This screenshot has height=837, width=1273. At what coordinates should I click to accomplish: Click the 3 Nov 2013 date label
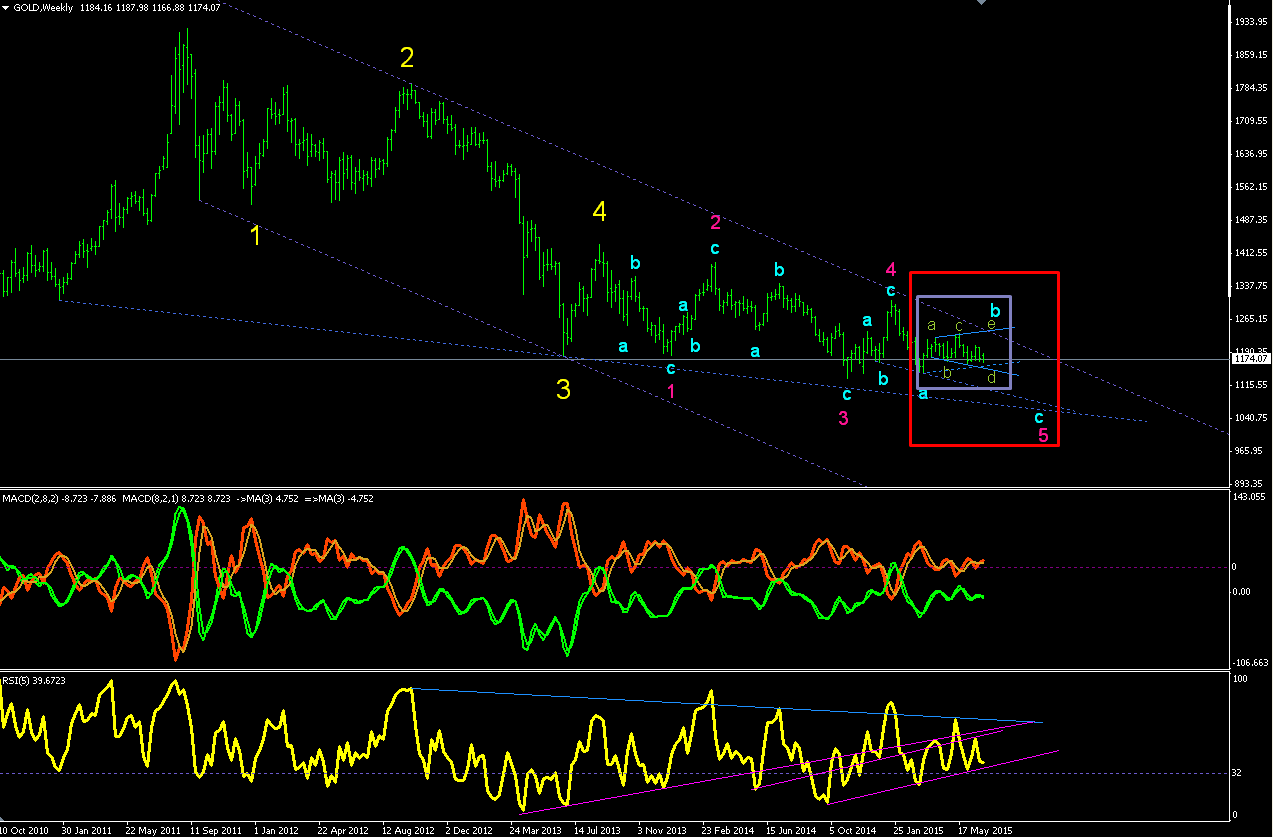[x=661, y=830]
